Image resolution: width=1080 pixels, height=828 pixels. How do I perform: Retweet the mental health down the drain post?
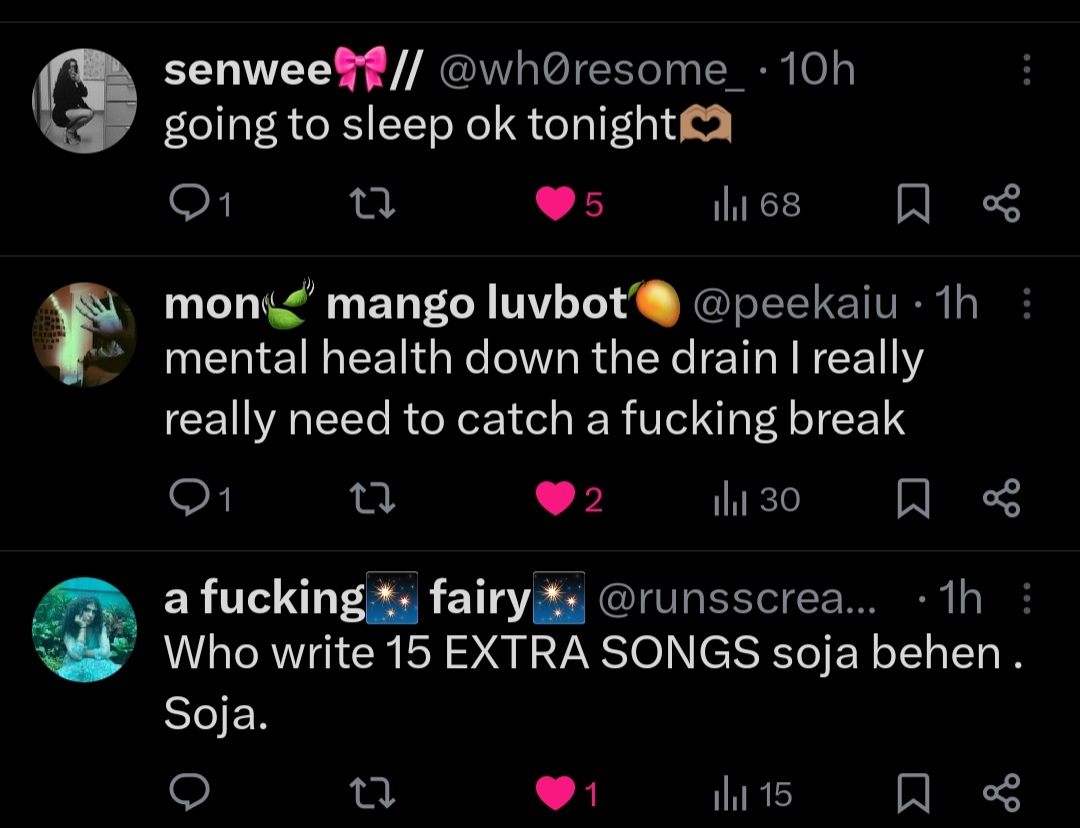pyautogui.click(x=372, y=499)
